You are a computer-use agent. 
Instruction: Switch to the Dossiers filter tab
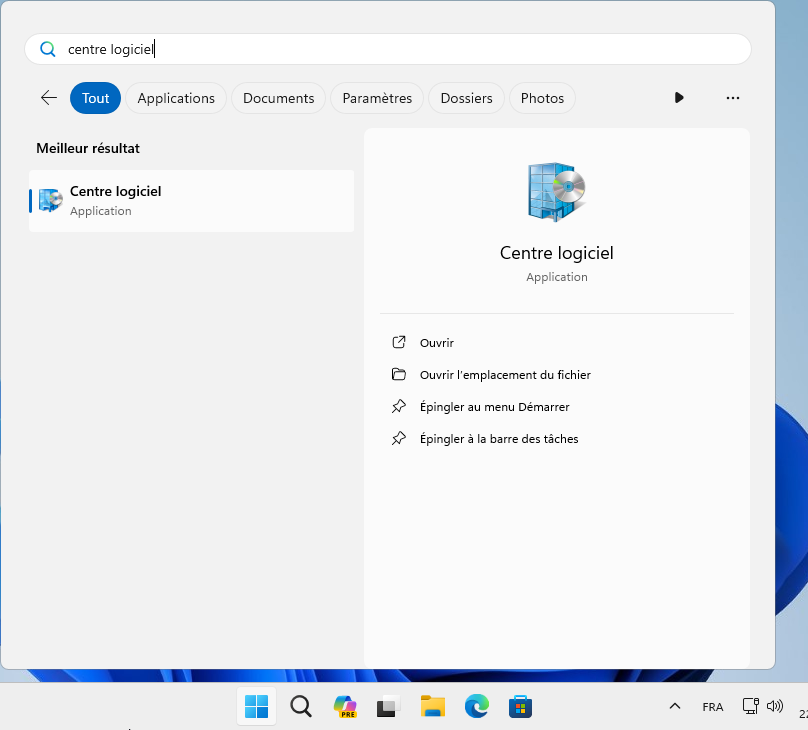point(466,98)
